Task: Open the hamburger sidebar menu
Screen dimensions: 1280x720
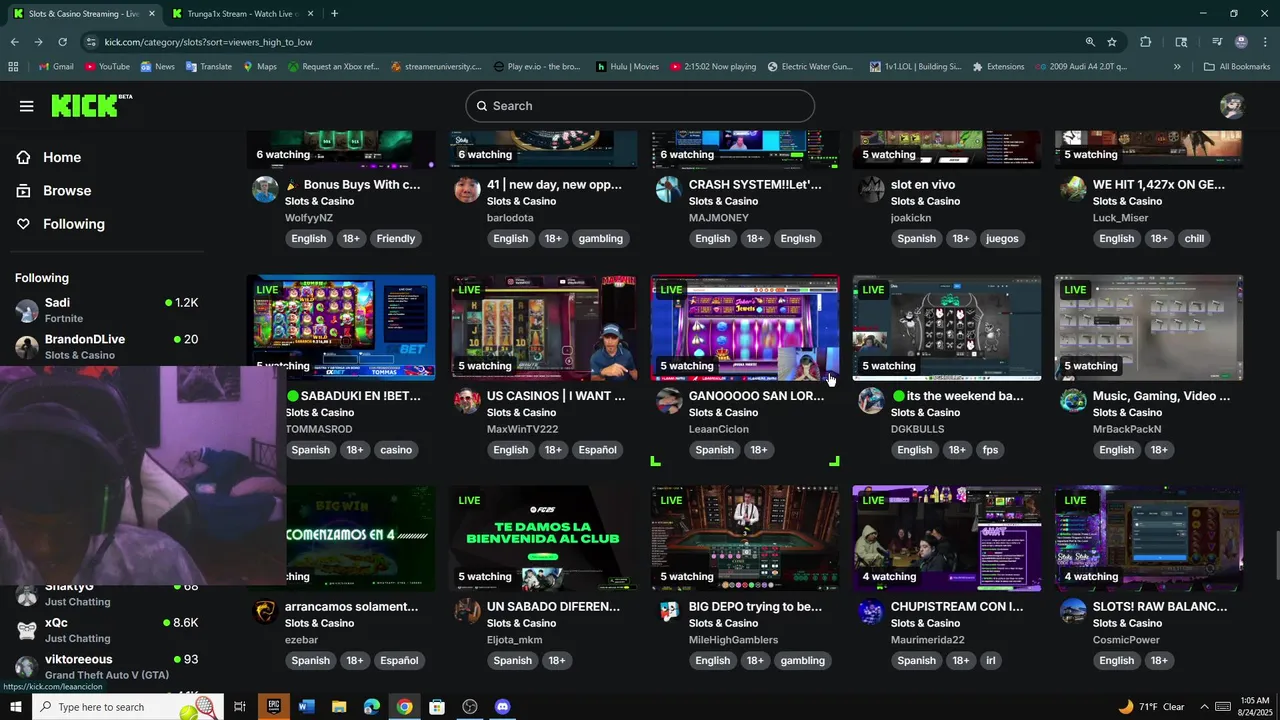Action: click(x=27, y=106)
